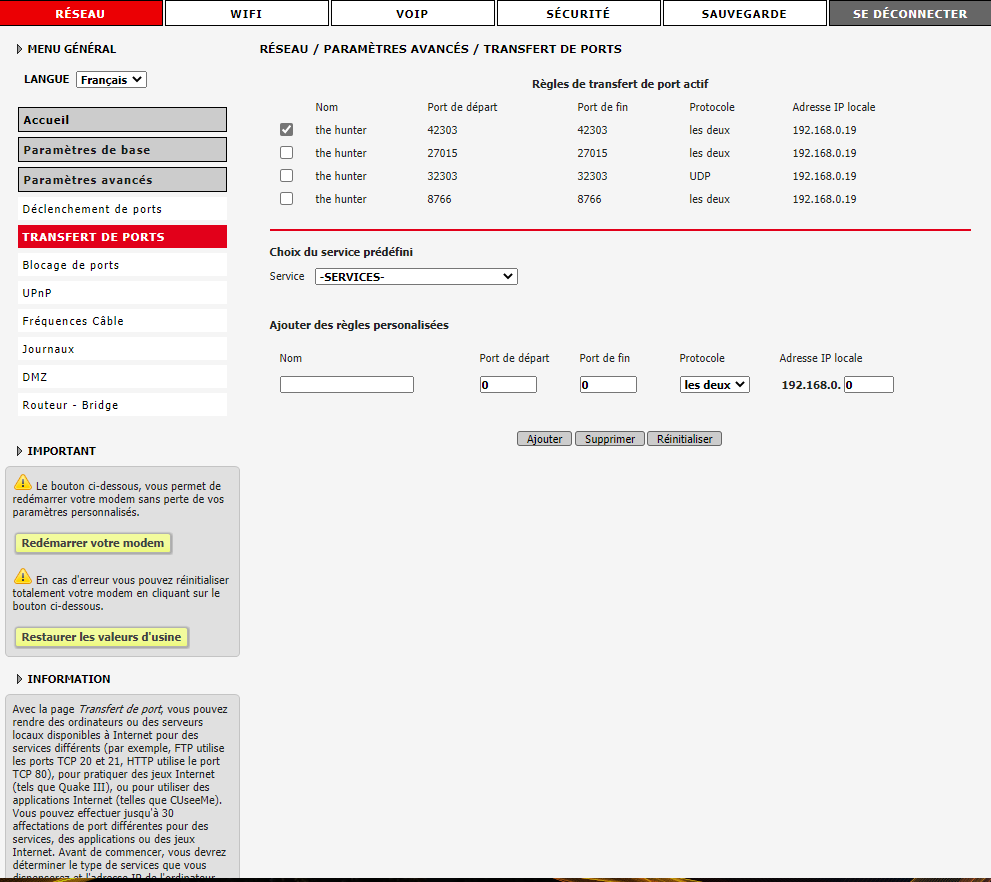Open the Protocole dropdown set to les deux

(714, 385)
